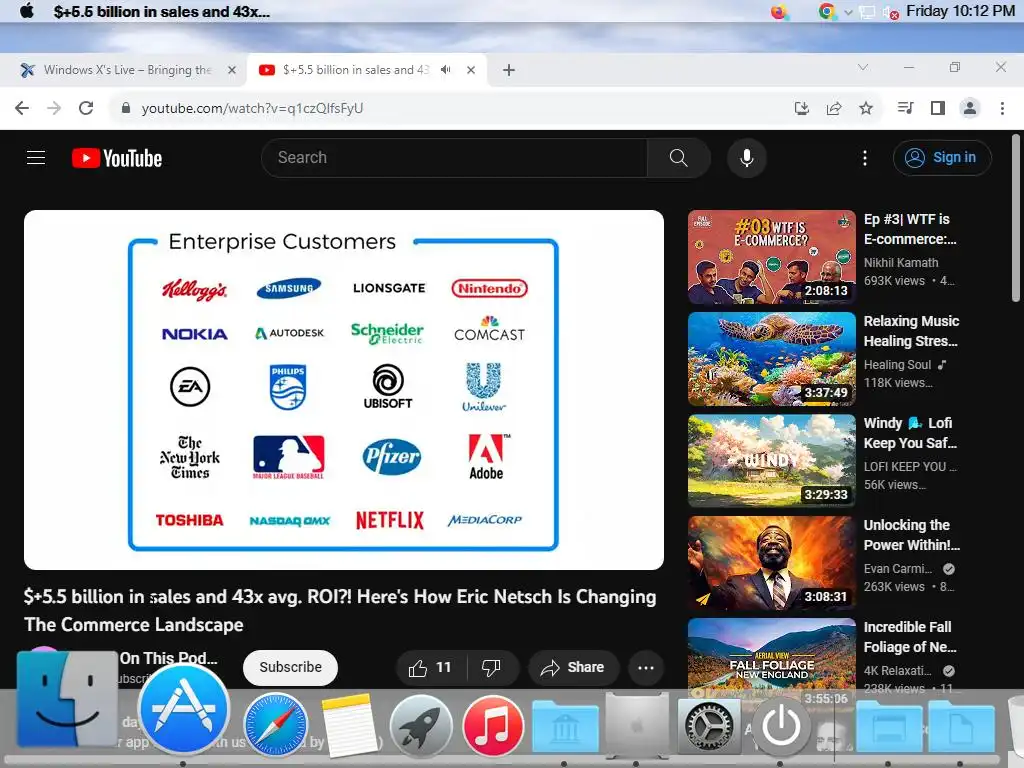Viewport: 1024px width, 768px height.
Task: Go to YouTube home via logo
Action: click(x=117, y=158)
